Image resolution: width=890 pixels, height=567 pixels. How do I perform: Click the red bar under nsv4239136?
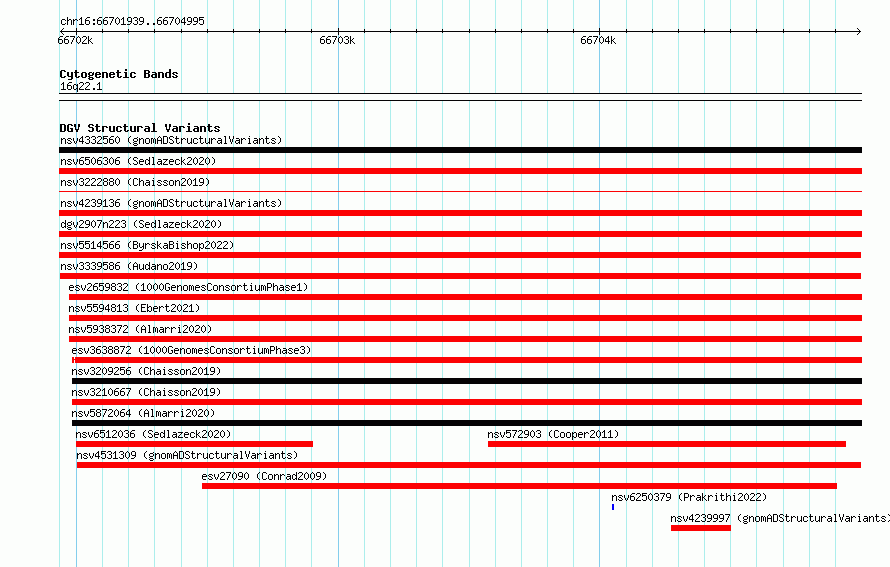pyautogui.click(x=460, y=213)
